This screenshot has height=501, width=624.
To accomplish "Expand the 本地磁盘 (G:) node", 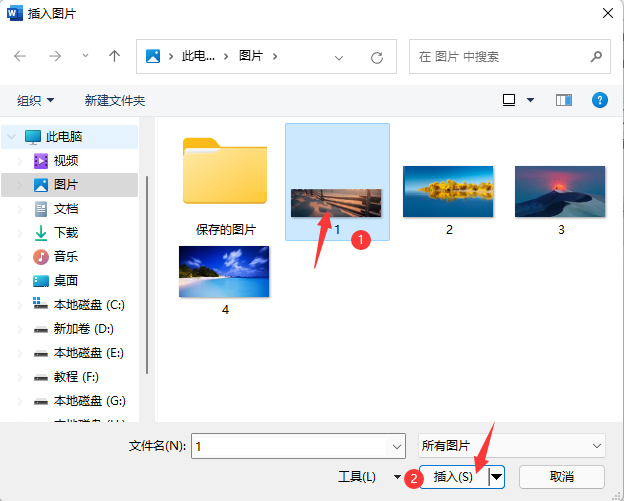I will (19, 401).
